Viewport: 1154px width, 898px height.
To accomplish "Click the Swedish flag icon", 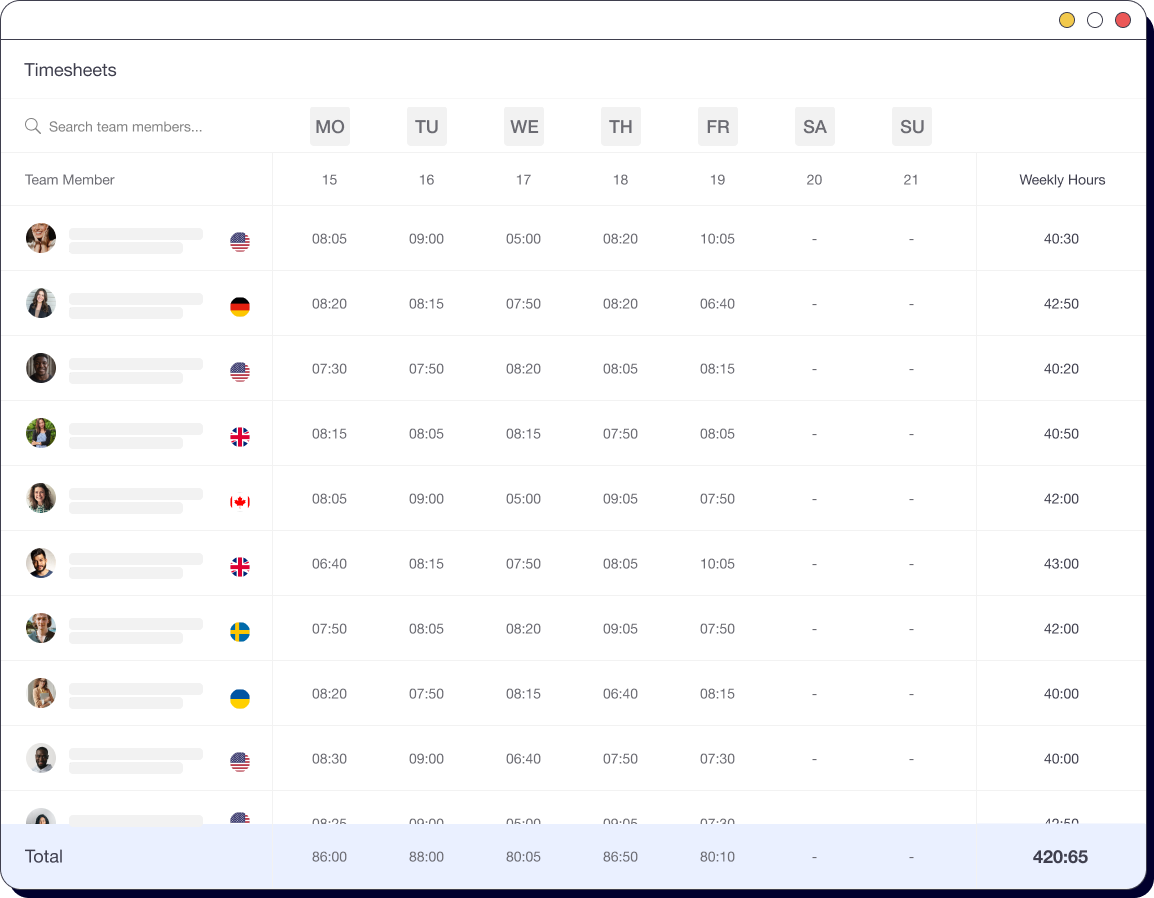I will 240,632.
